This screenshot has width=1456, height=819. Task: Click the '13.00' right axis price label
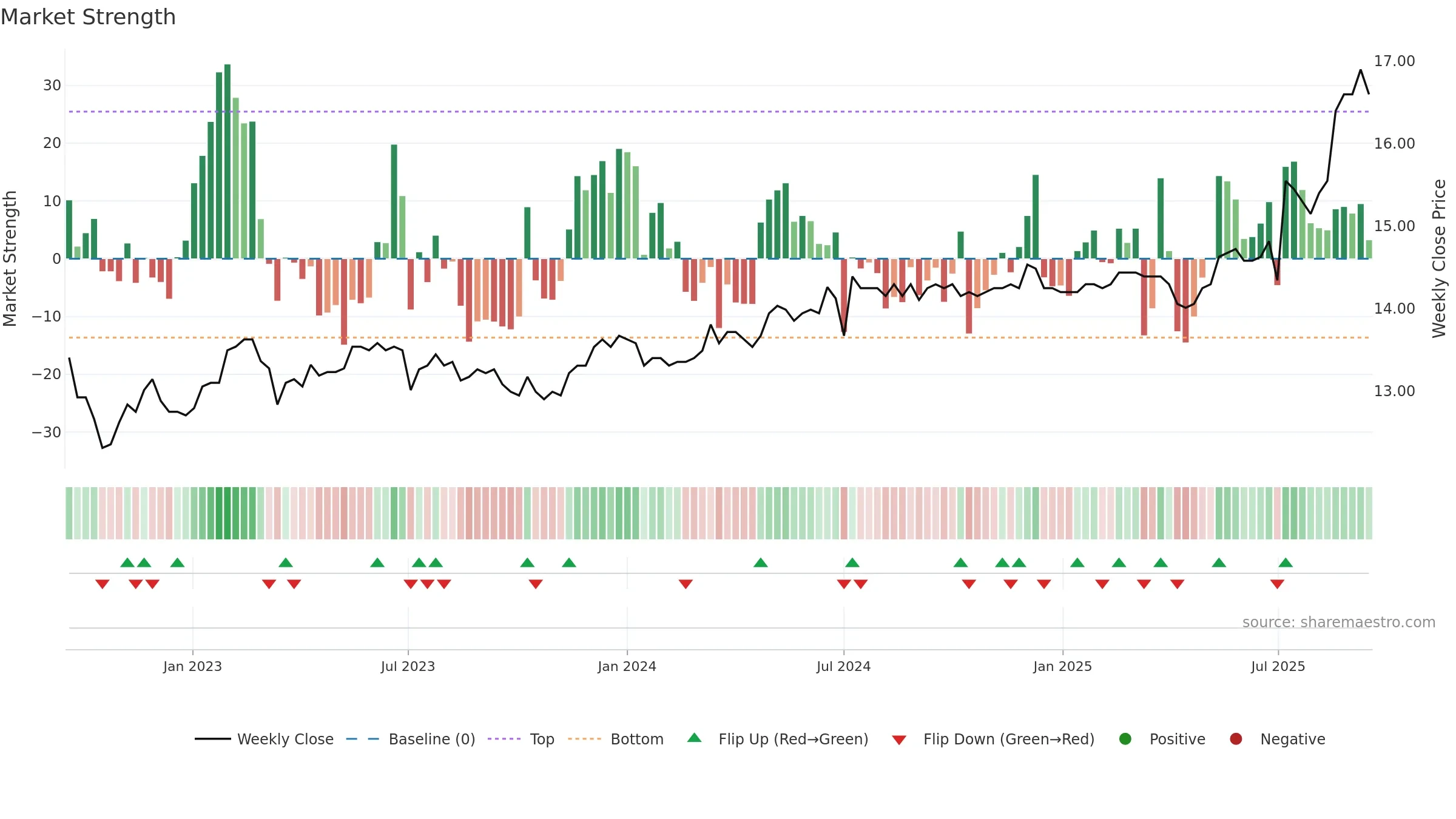[1394, 391]
